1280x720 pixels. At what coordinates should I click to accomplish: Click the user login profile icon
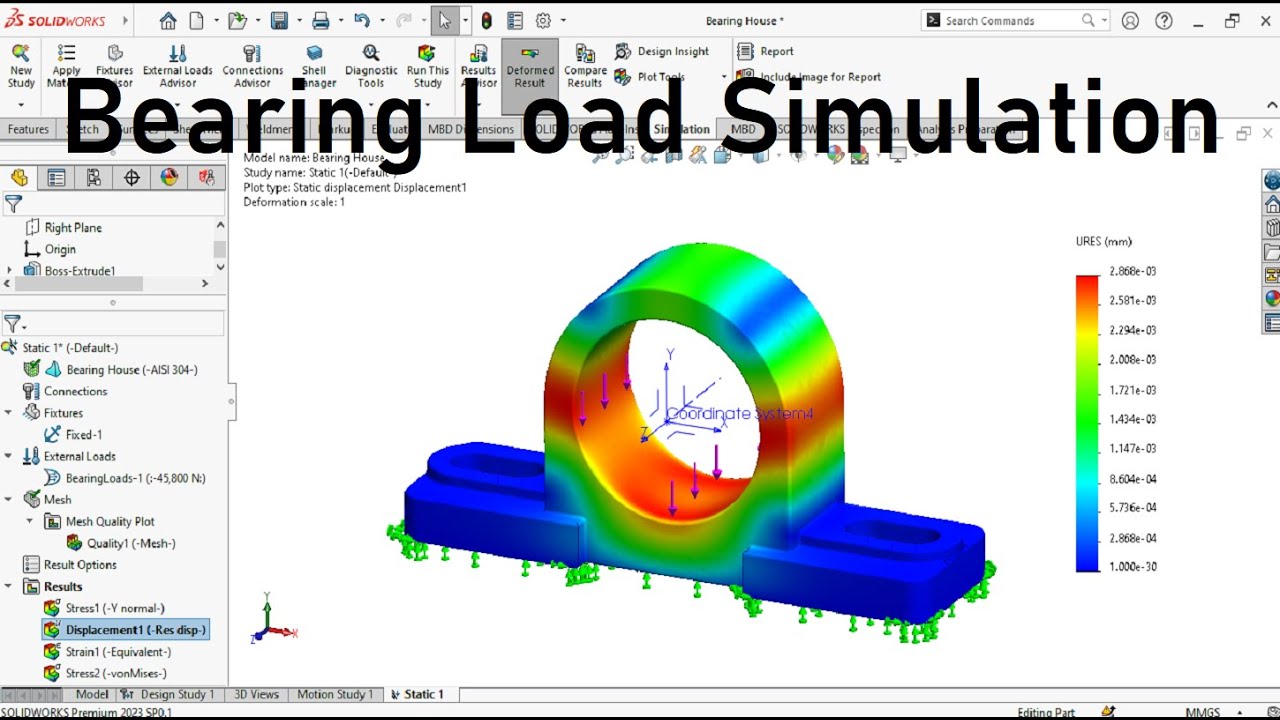1130,21
